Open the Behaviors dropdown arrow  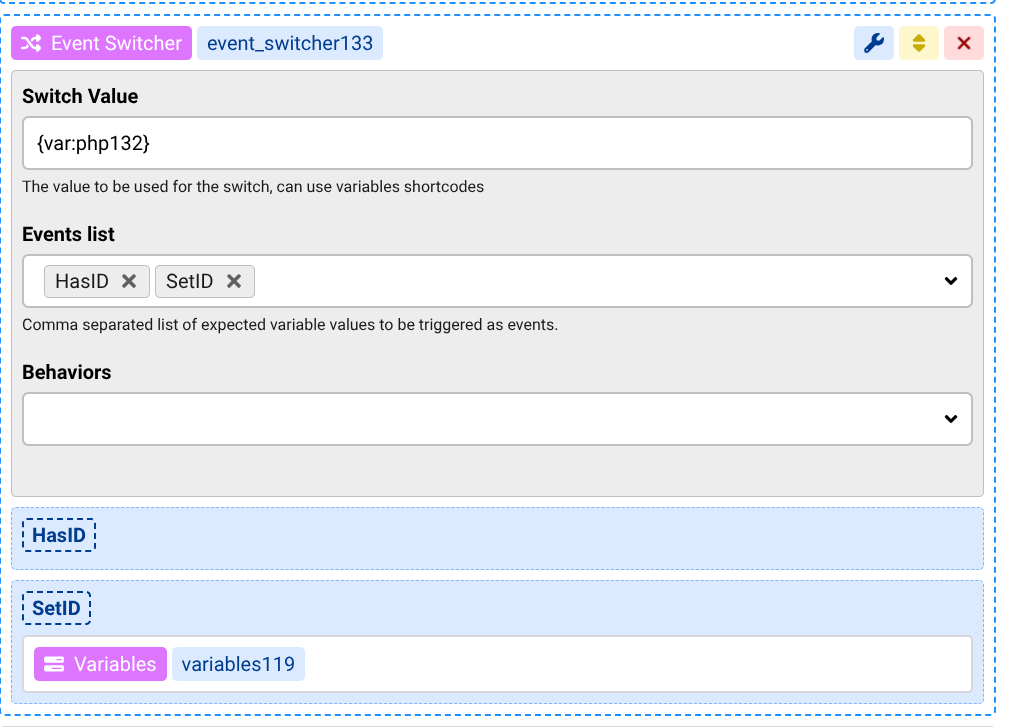pyautogui.click(x=950, y=419)
